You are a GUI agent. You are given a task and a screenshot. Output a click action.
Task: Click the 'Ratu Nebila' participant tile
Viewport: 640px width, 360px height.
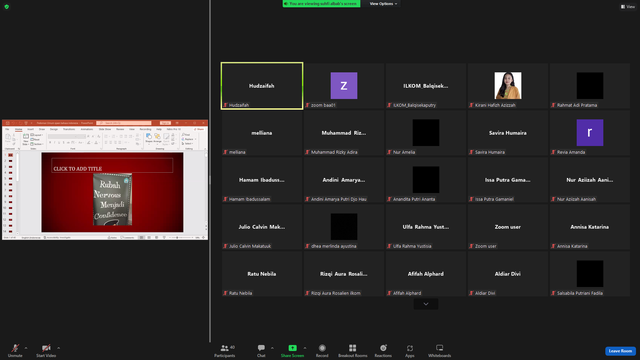click(262, 273)
